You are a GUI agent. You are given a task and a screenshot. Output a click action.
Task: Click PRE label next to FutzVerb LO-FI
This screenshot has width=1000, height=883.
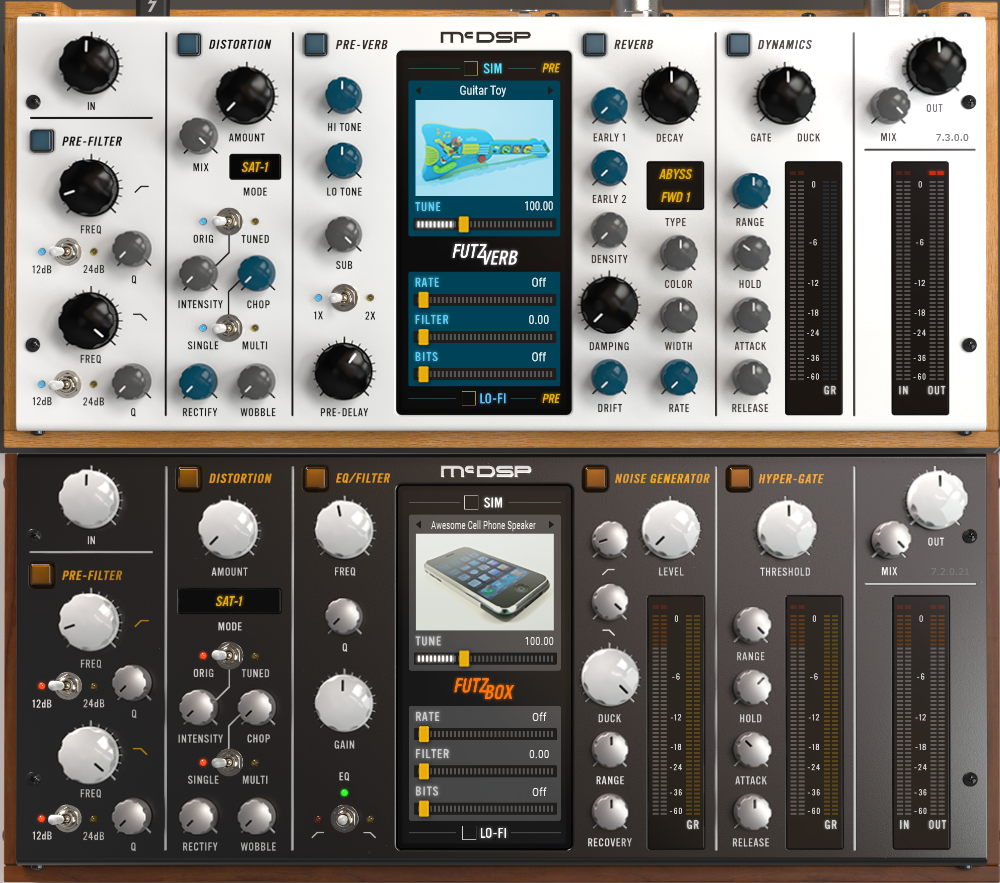pos(551,398)
